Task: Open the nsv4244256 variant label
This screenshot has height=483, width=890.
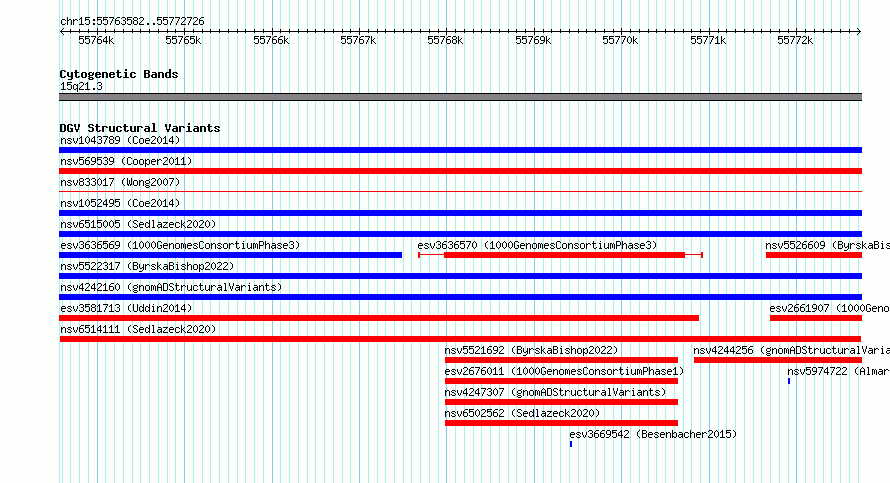Action: click(791, 350)
